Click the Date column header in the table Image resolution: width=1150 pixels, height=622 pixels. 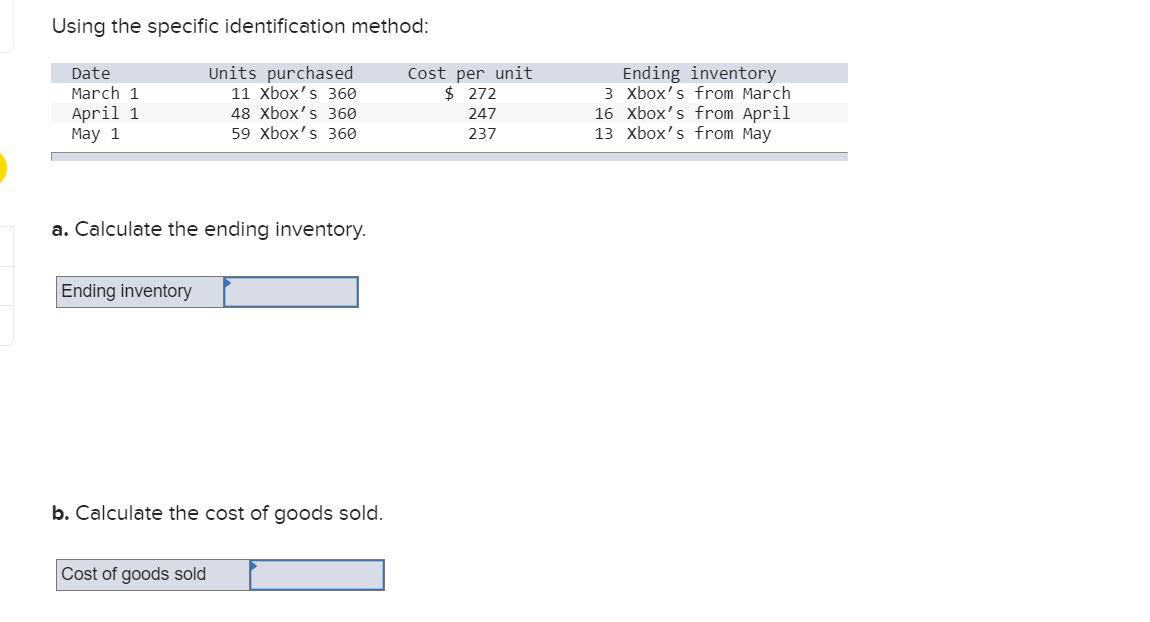coord(91,73)
